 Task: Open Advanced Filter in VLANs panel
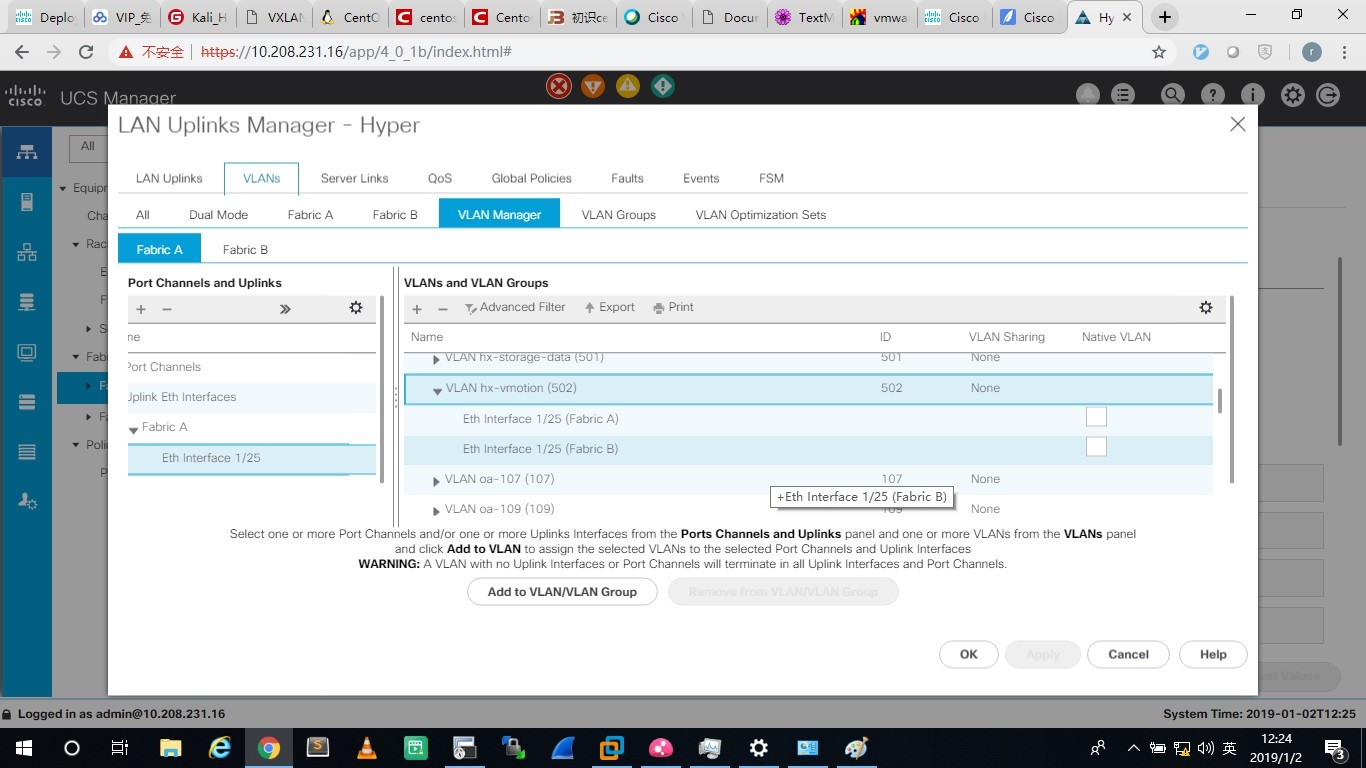(x=515, y=308)
